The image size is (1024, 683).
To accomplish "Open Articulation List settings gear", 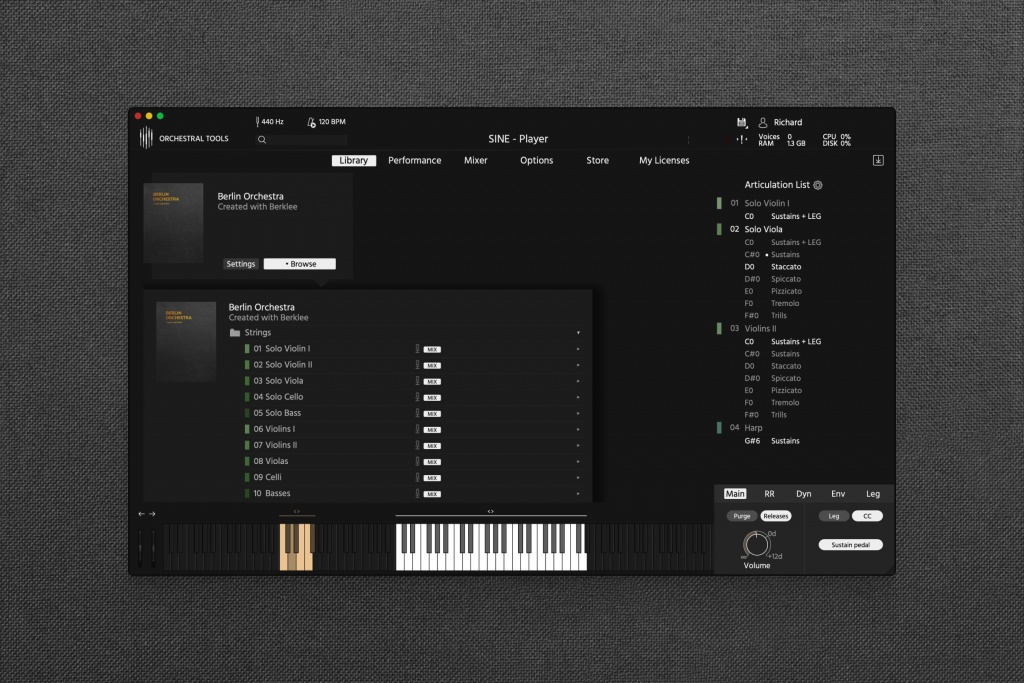I will (x=818, y=185).
